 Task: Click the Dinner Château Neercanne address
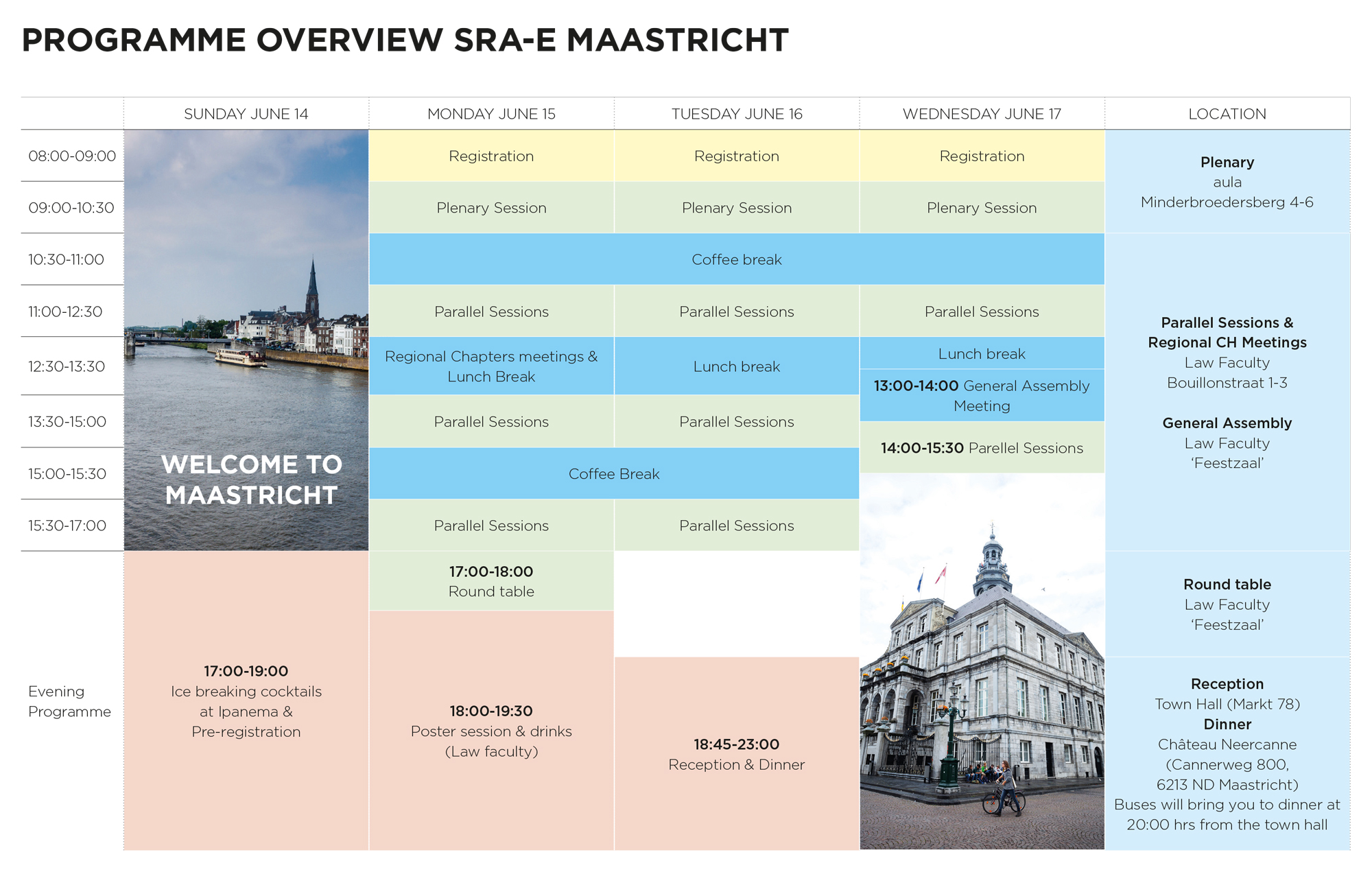tap(1227, 754)
